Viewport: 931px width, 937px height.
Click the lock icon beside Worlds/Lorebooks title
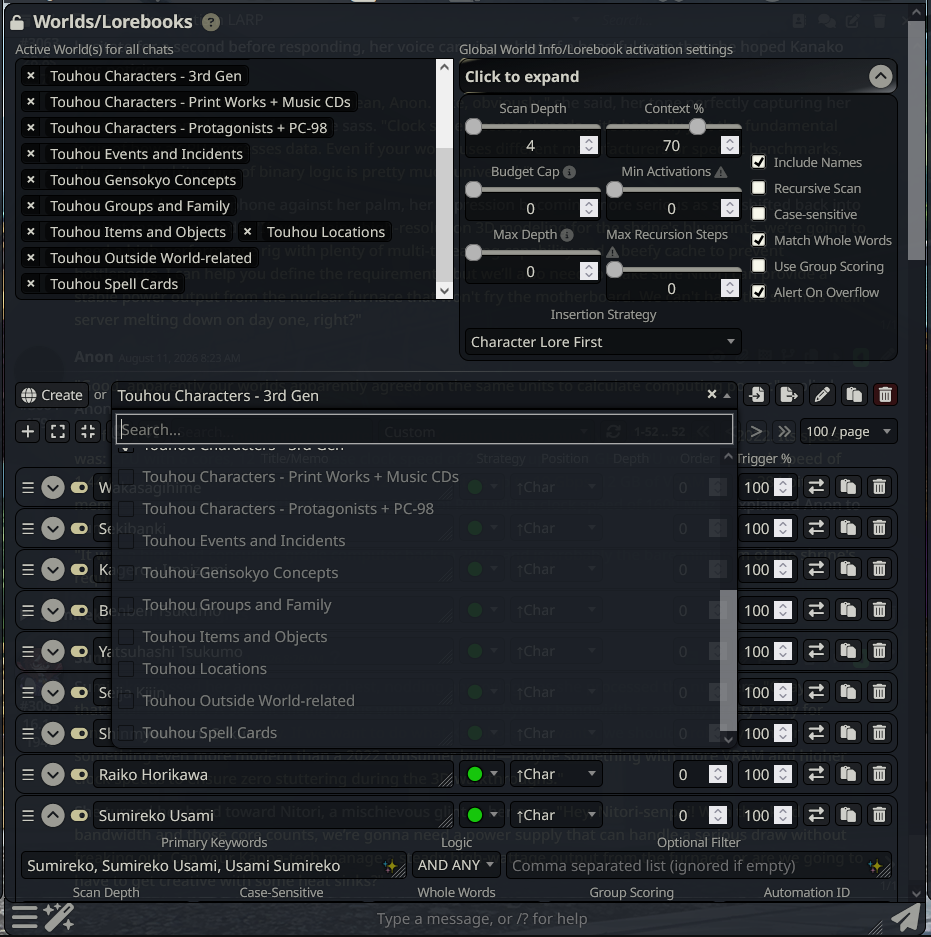pos(17,23)
